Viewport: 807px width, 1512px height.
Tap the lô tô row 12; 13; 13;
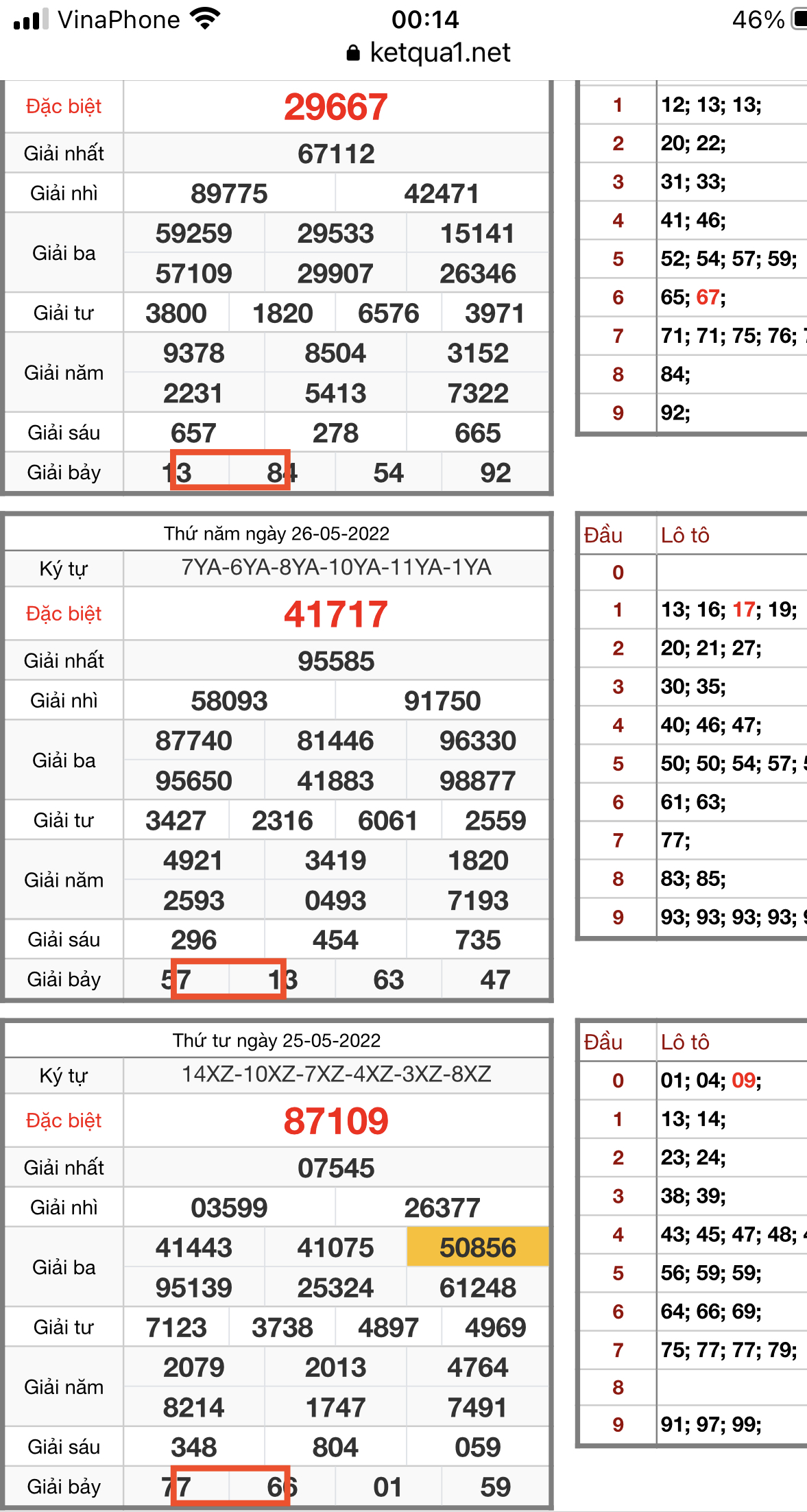click(711, 104)
